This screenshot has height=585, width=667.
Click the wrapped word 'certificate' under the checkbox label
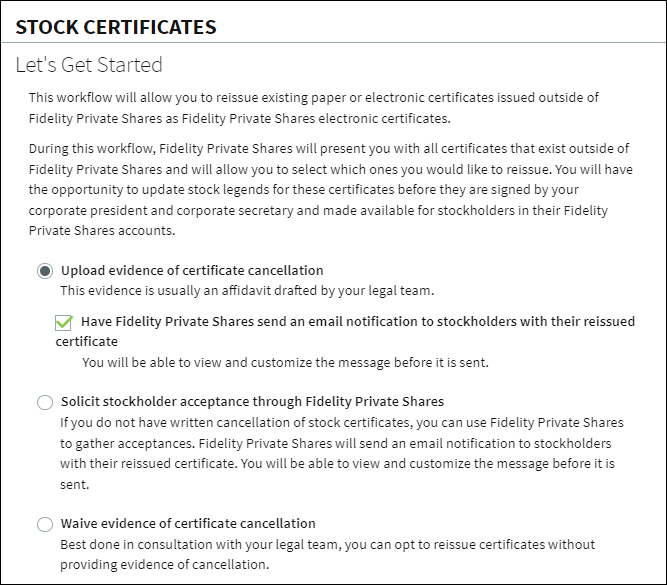click(87, 342)
